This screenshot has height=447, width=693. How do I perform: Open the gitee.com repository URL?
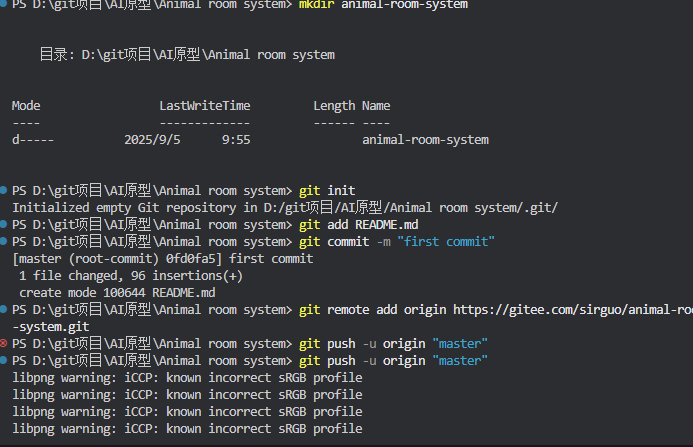573,310
